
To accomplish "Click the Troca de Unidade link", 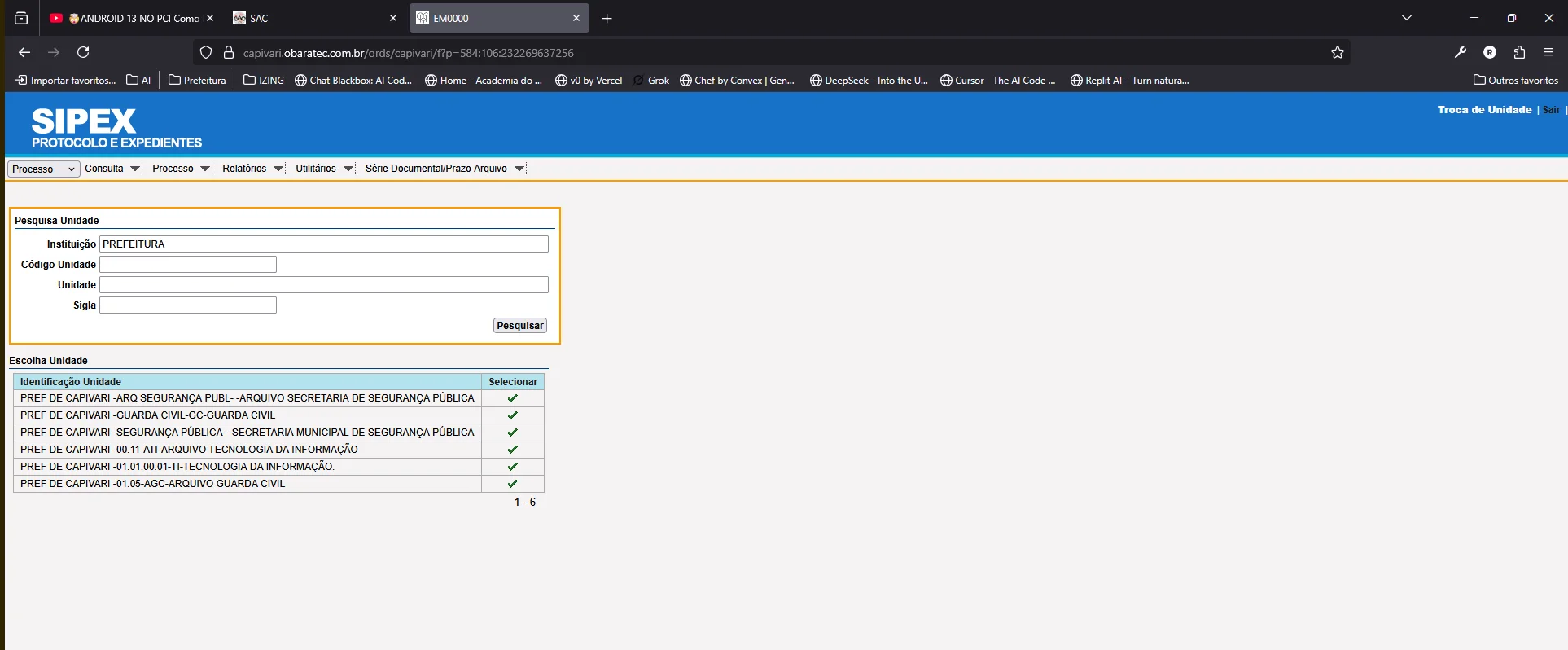I will tap(1483, 110).
